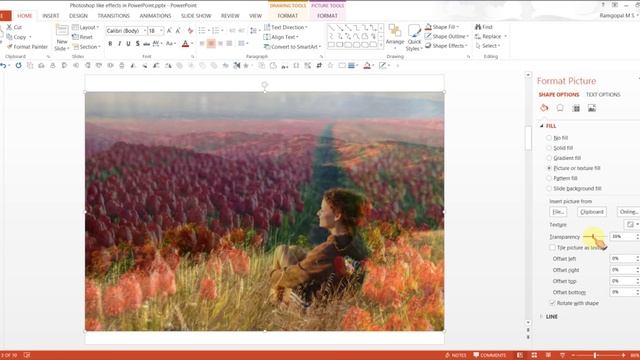Select the No fill radio option
Image resolution: width=640 pixels, height=360 pixels.
click(549, 138)
